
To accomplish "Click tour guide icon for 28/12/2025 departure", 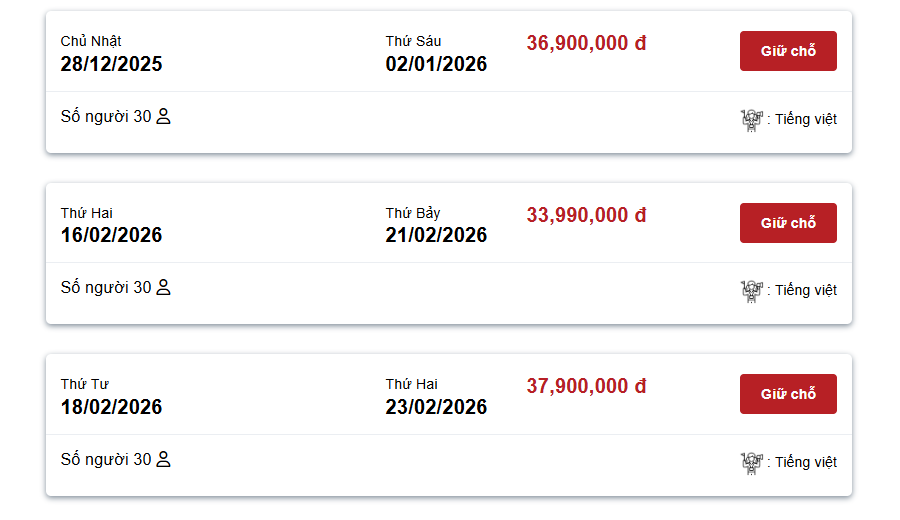I will (x=751, y=119).
